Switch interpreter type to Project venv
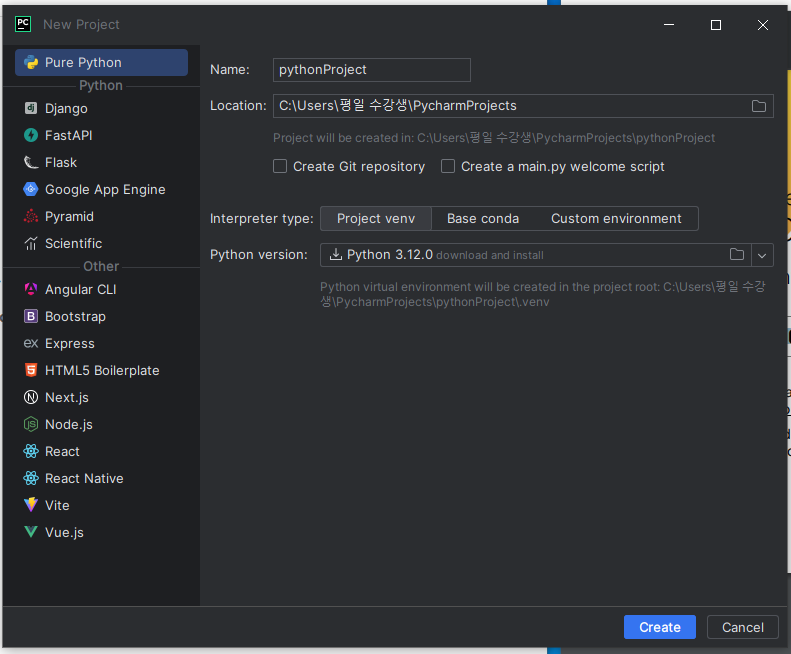Screen dimensions: 791x654 coord(376,219)
